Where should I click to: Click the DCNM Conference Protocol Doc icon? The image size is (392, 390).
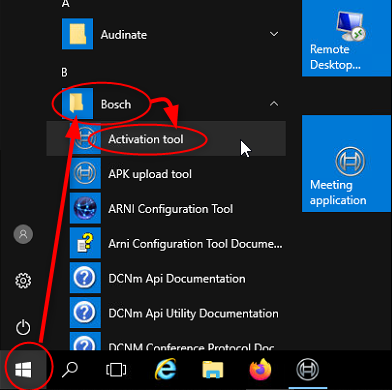(x=85, y=341)
